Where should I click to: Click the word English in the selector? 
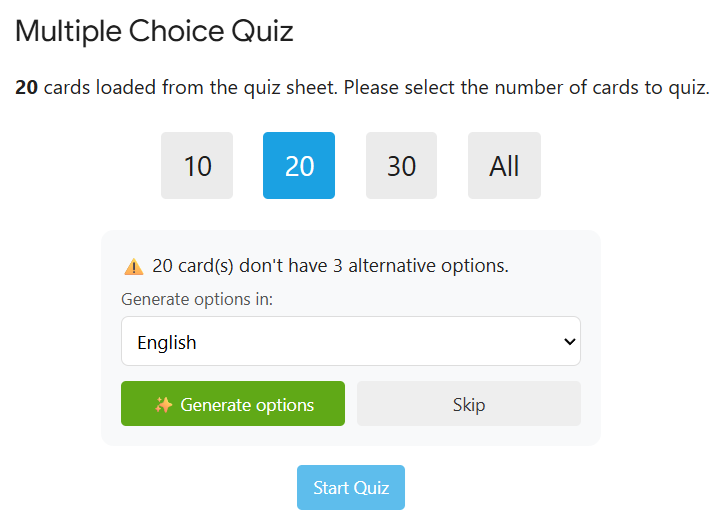tap(167, 343)
